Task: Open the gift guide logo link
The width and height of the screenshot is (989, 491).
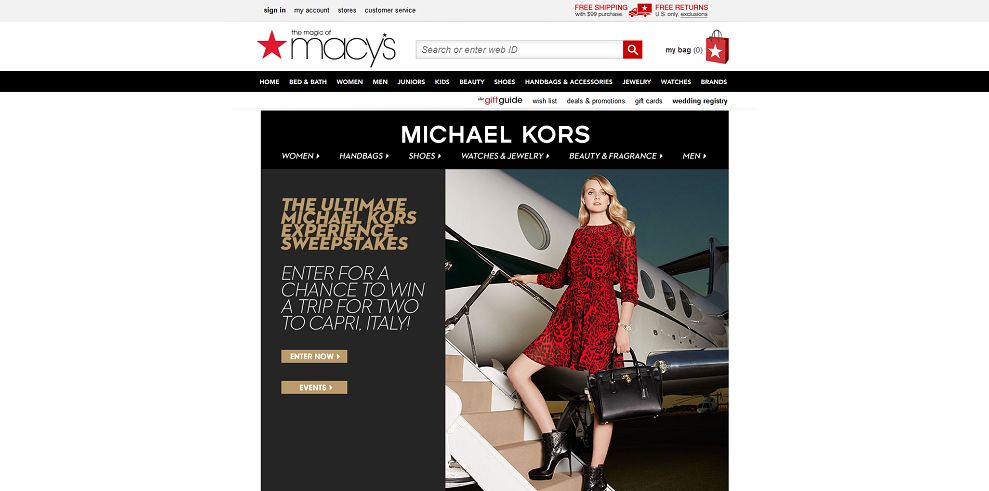Action: pos(500,100)
